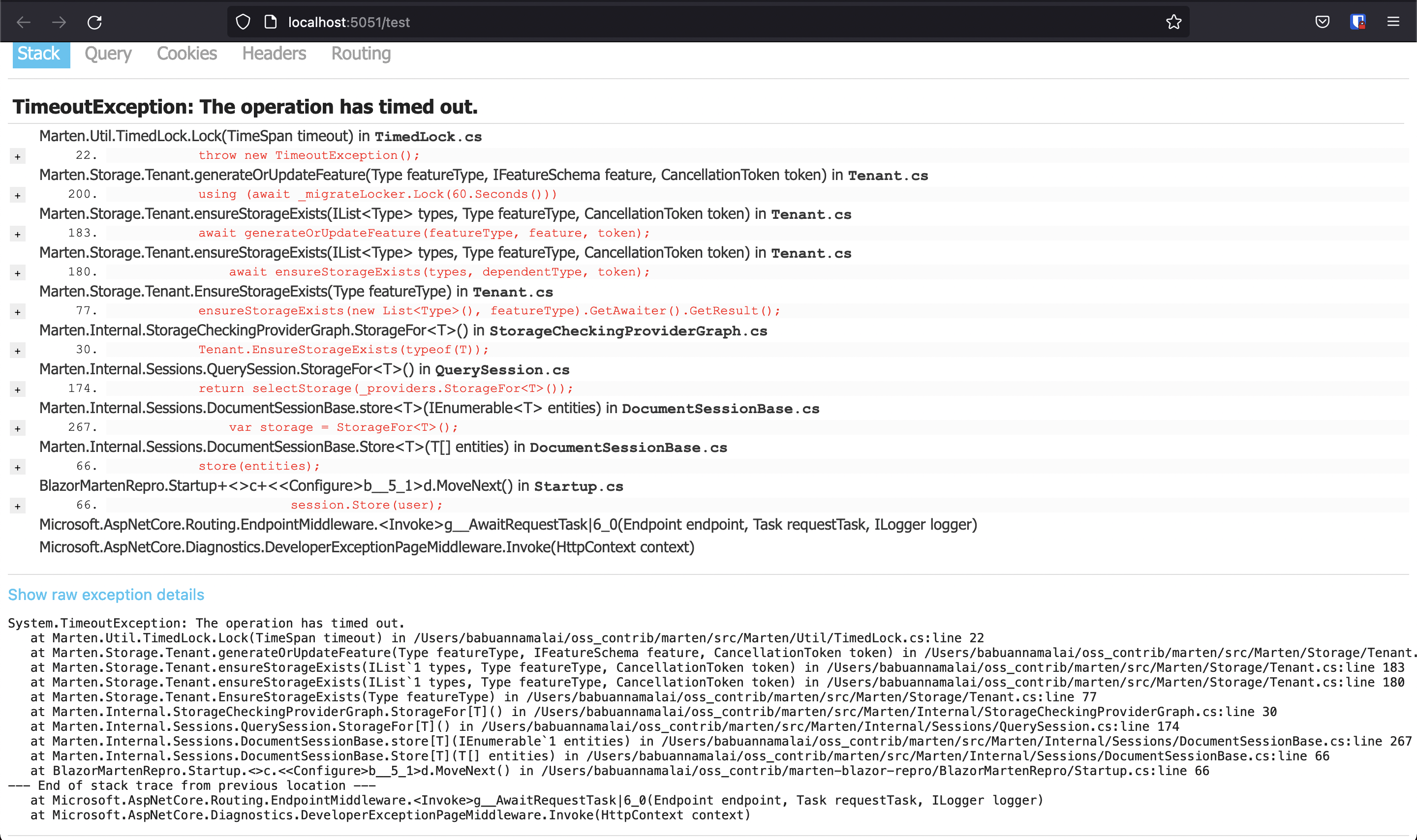Click the QuerySession.StorageFor frame title
The height and width of the screenshot is (840, 1417).
pyautogui.click(x=305, y=370)
